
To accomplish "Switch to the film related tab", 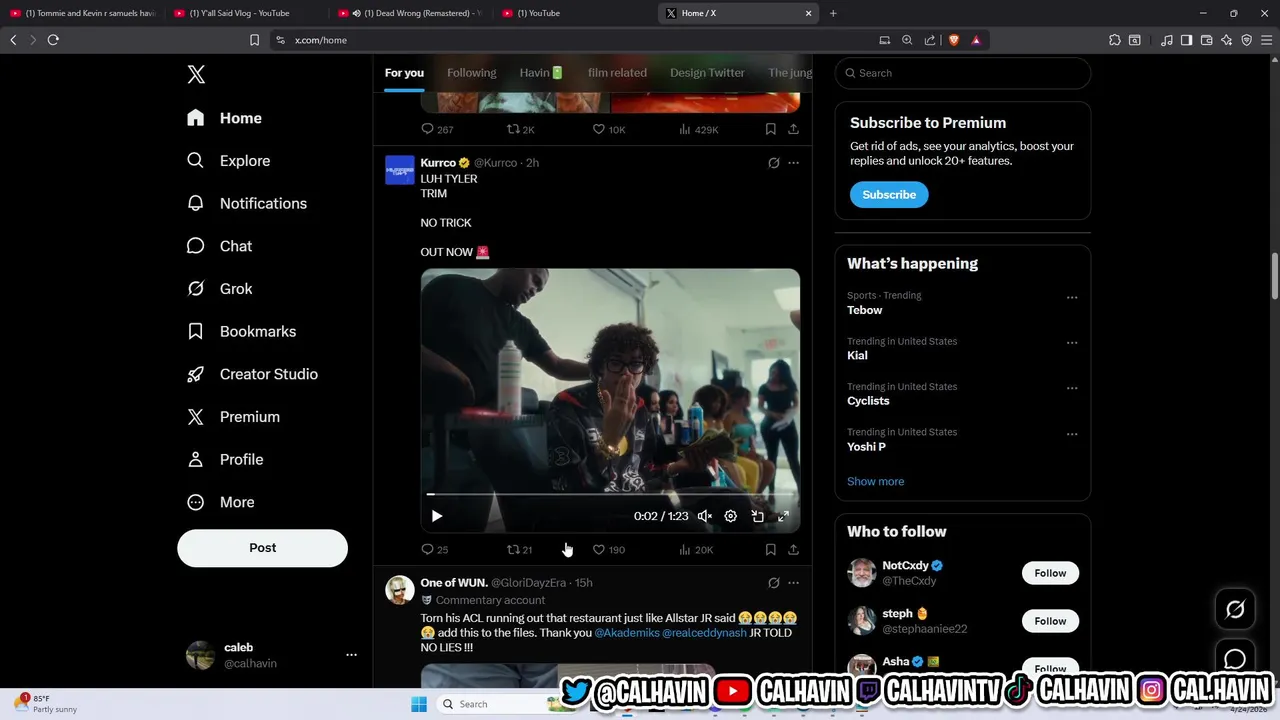I will 617,73.
